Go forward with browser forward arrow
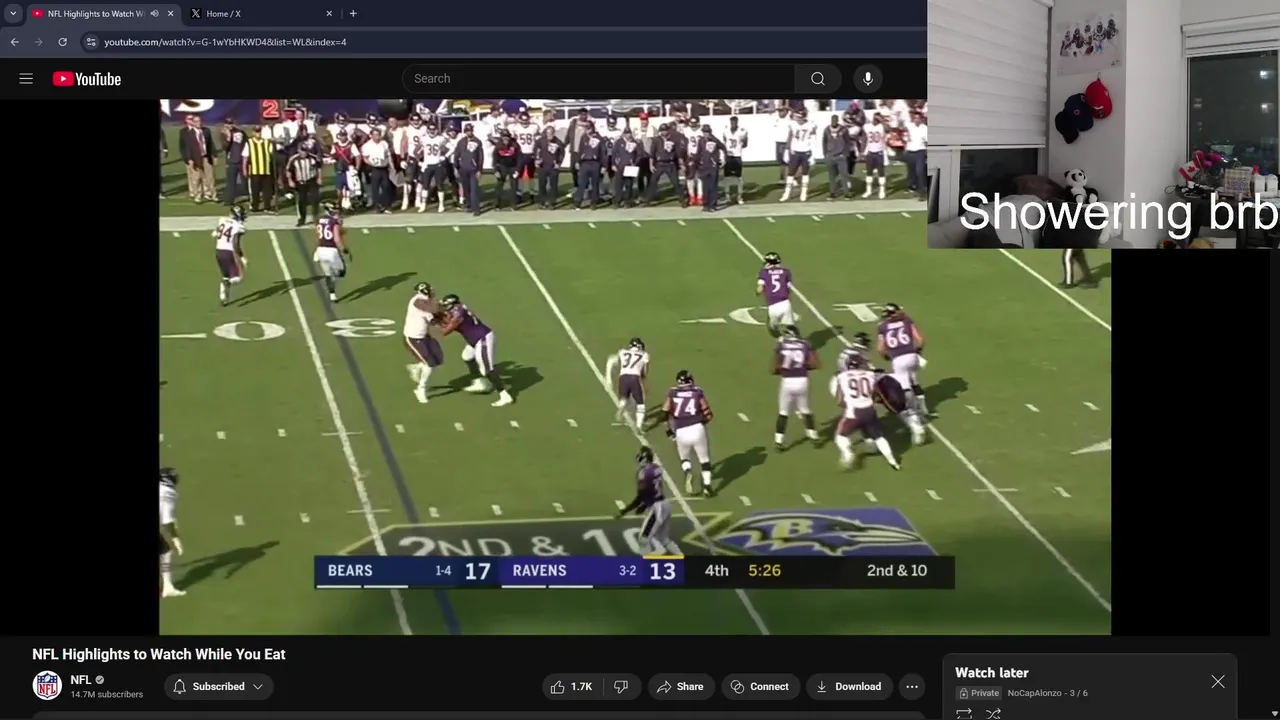This screenshot has height=720, width=1280. 38,42
